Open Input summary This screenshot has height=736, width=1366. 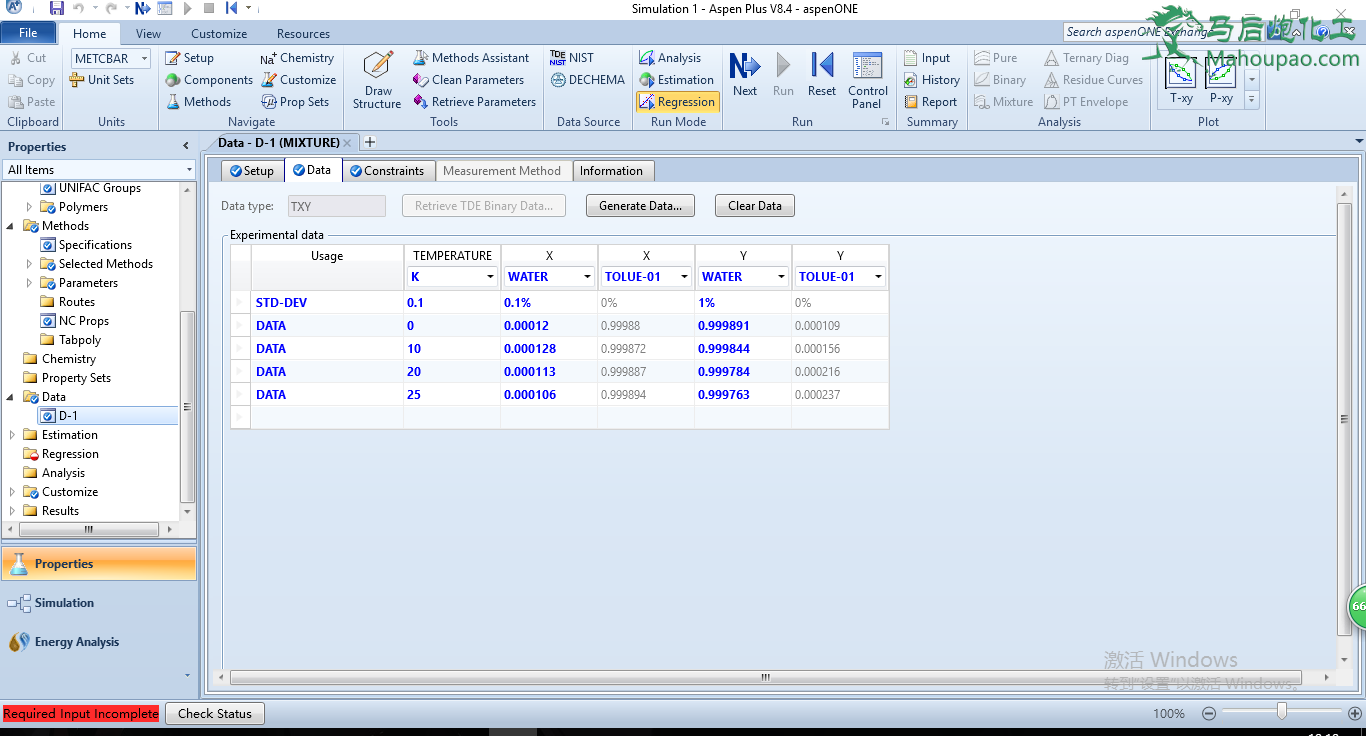tap(927, 58)
